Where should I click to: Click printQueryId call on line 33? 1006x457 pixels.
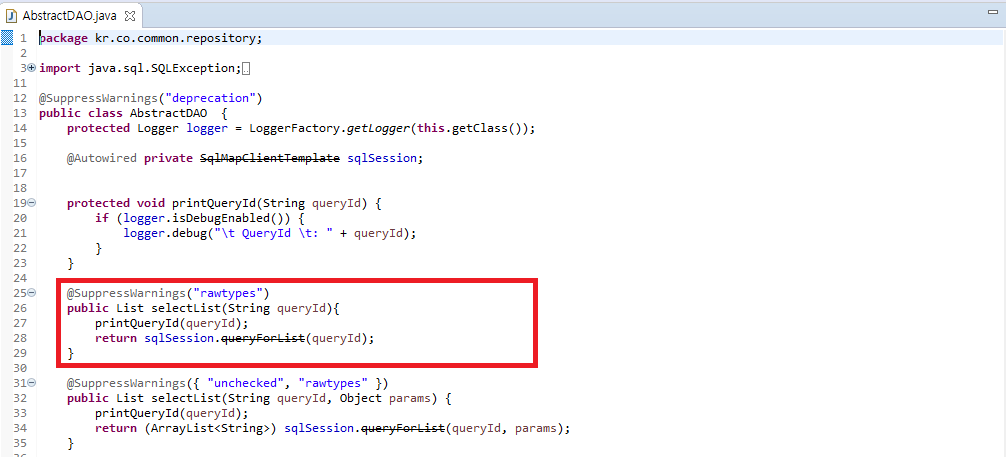[x=137, y=413]
